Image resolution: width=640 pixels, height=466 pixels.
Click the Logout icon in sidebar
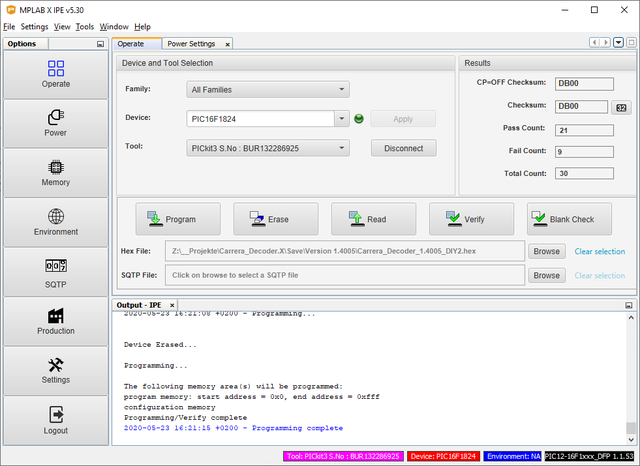coord(56,415)
